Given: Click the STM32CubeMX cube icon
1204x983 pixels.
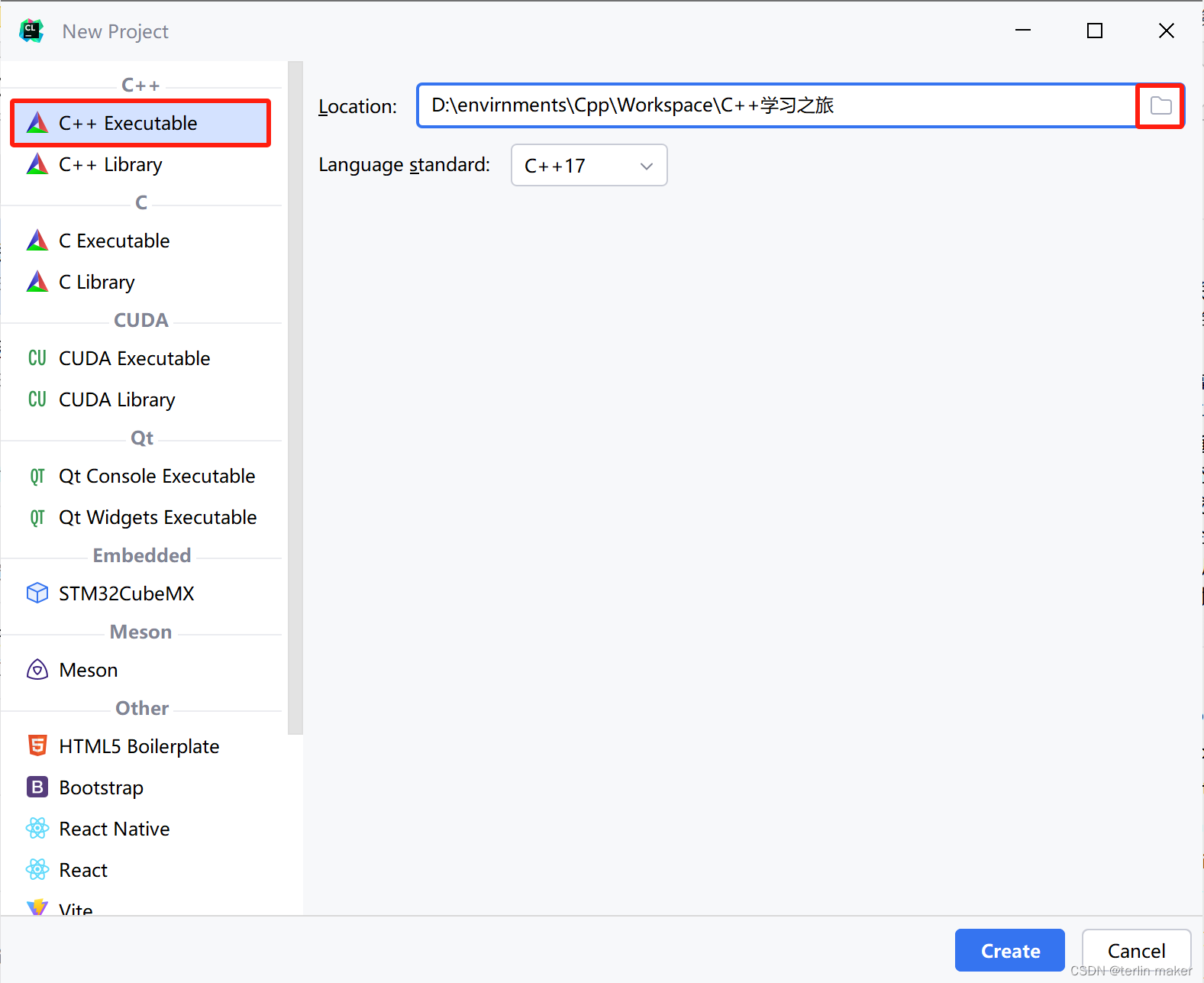Looking at the screenshot, I should tap(37, 593).
